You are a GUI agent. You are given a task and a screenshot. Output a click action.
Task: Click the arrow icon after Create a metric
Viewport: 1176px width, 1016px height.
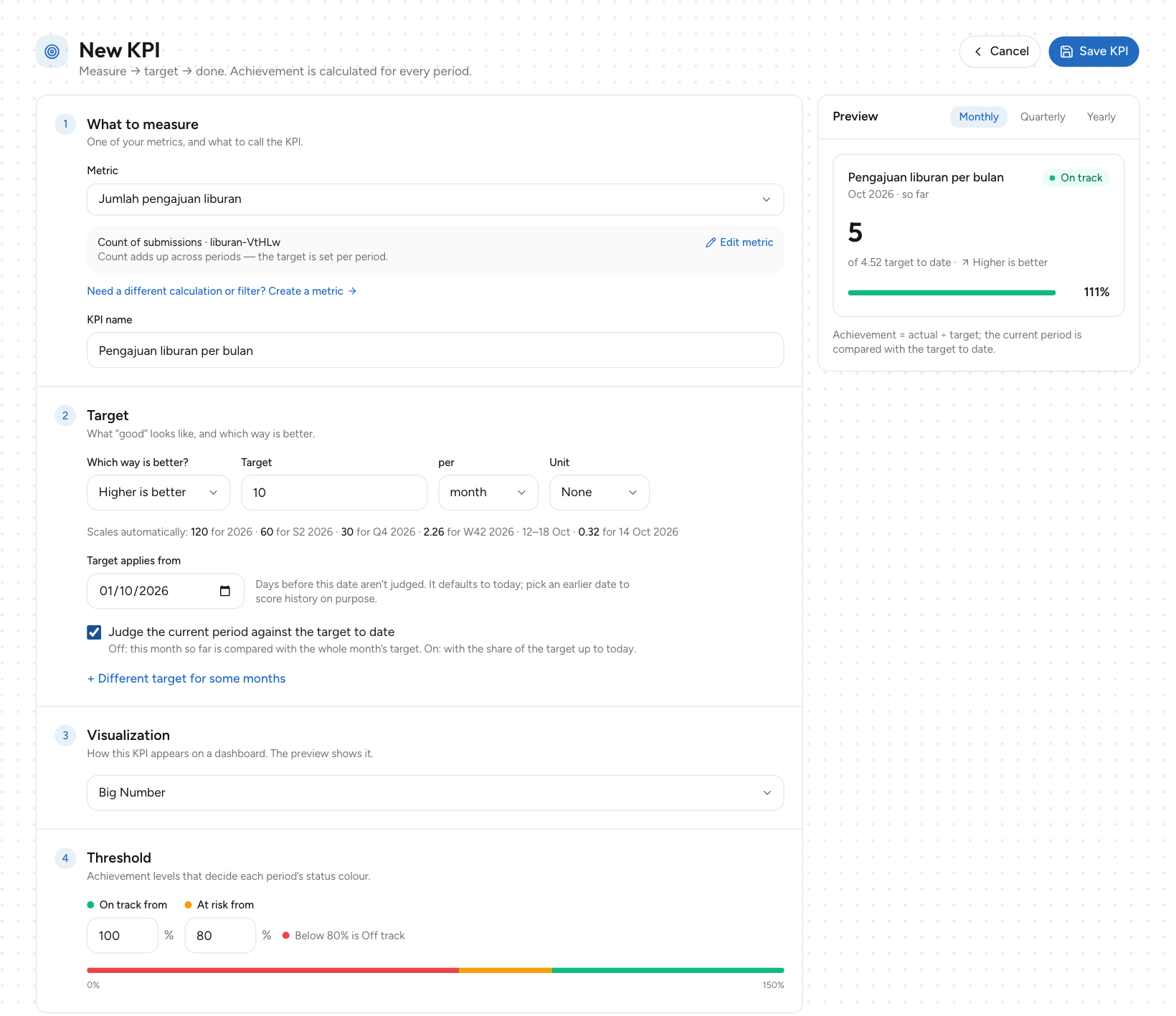pyautogui.click(x=352, y=291)
